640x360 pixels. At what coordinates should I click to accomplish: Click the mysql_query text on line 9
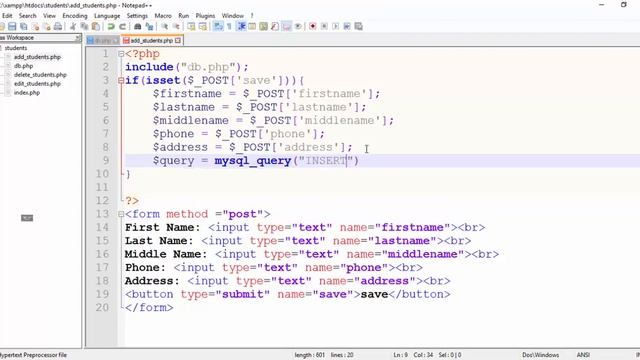(x=253, y=160)
